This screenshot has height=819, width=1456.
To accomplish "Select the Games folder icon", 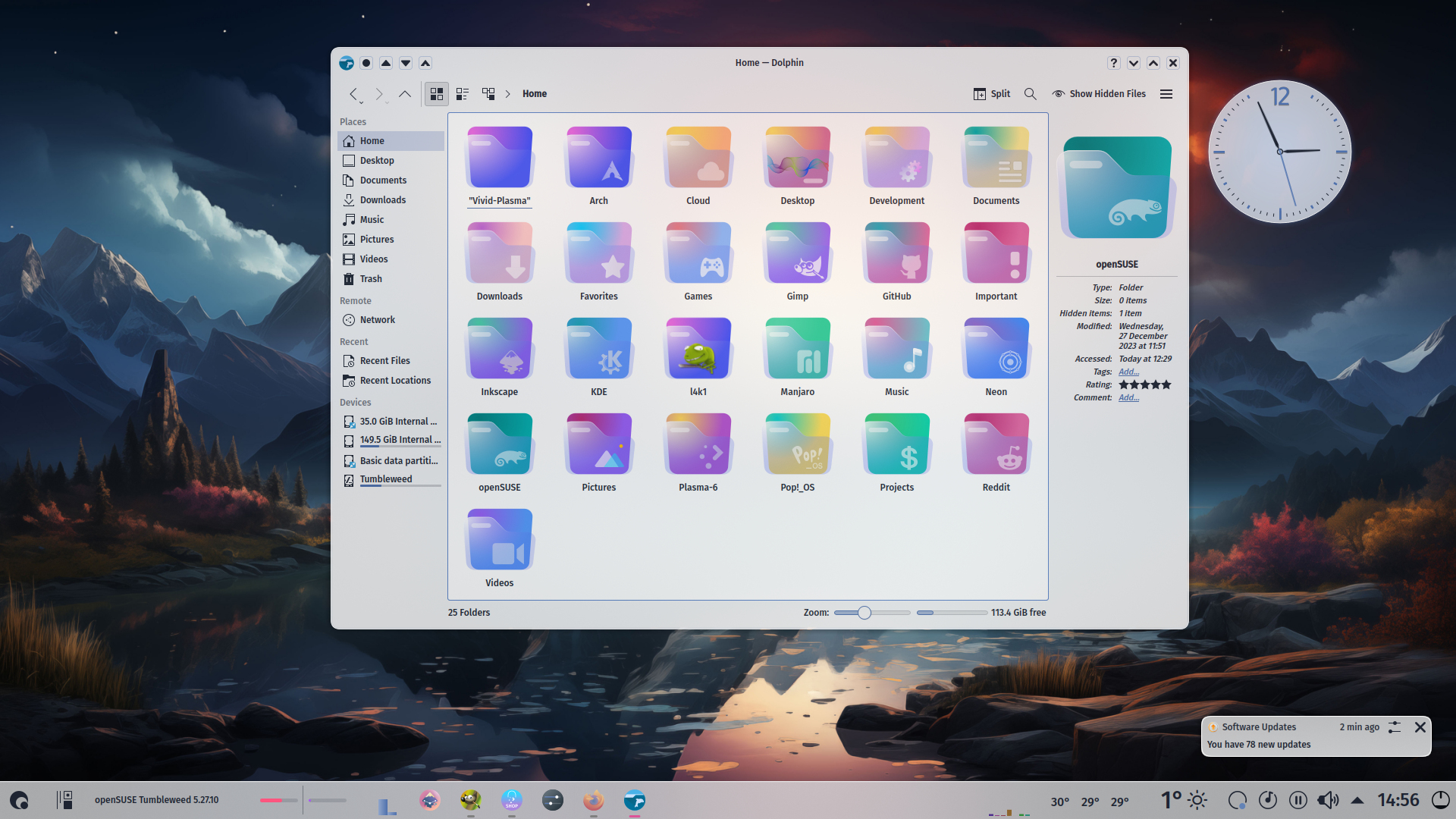I will tap(698, 253).
